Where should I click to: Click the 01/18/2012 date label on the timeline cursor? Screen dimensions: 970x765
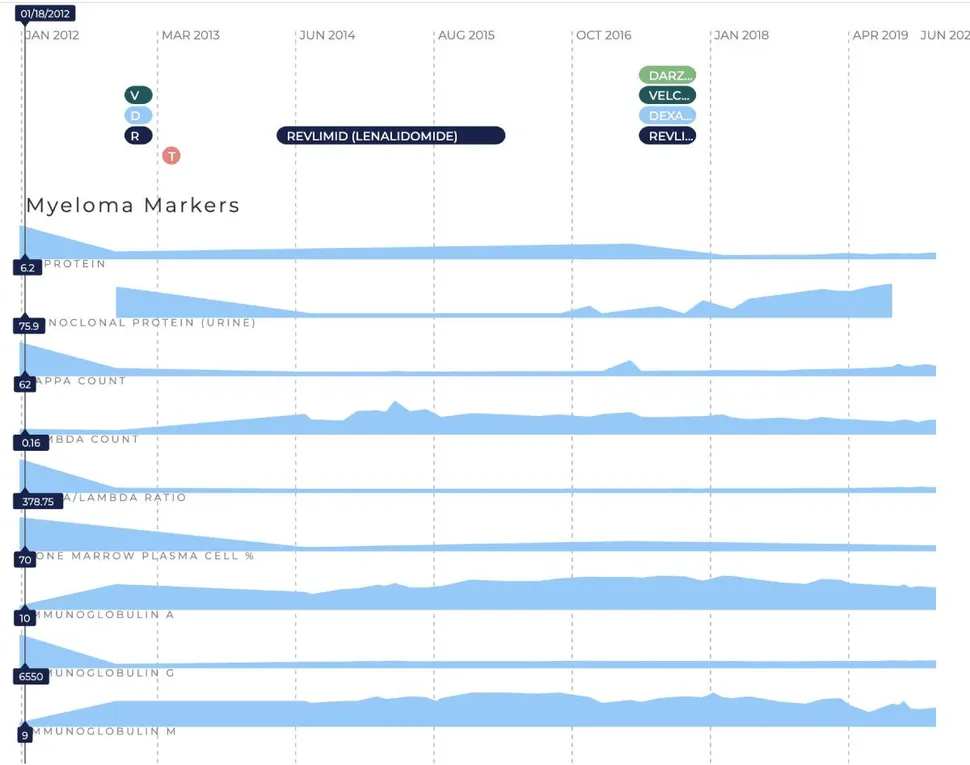[x=46, y=14]
